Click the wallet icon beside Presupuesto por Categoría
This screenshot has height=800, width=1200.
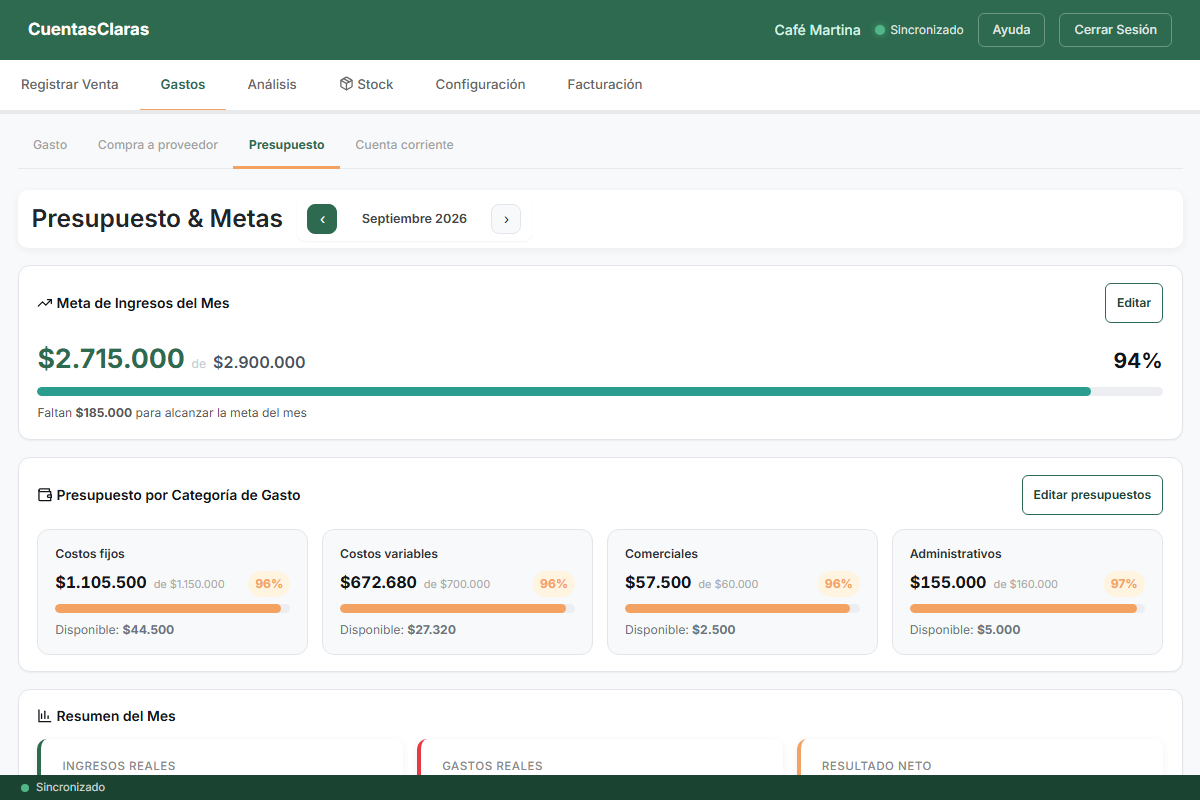pos(44,495)
